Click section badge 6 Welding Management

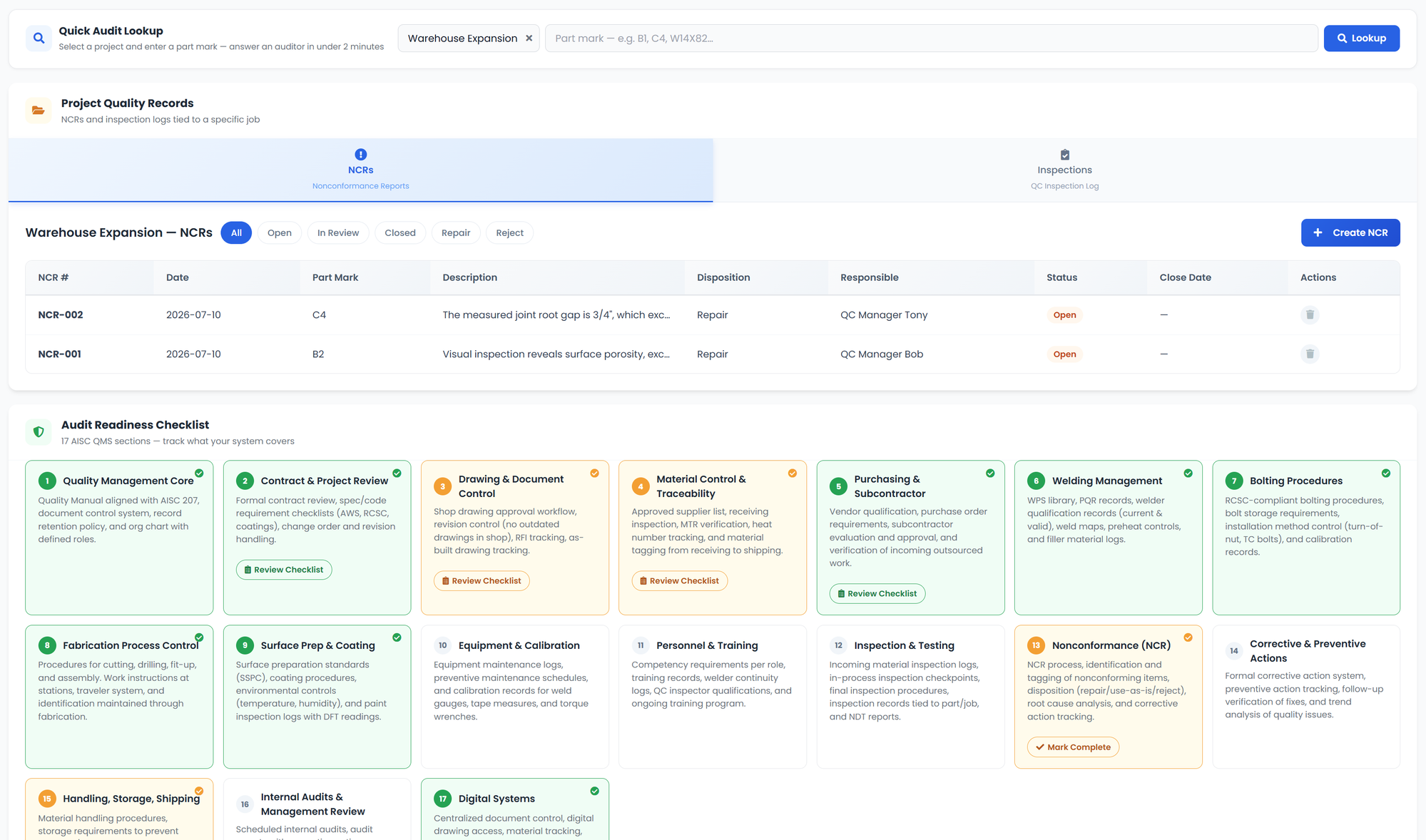1036,481
